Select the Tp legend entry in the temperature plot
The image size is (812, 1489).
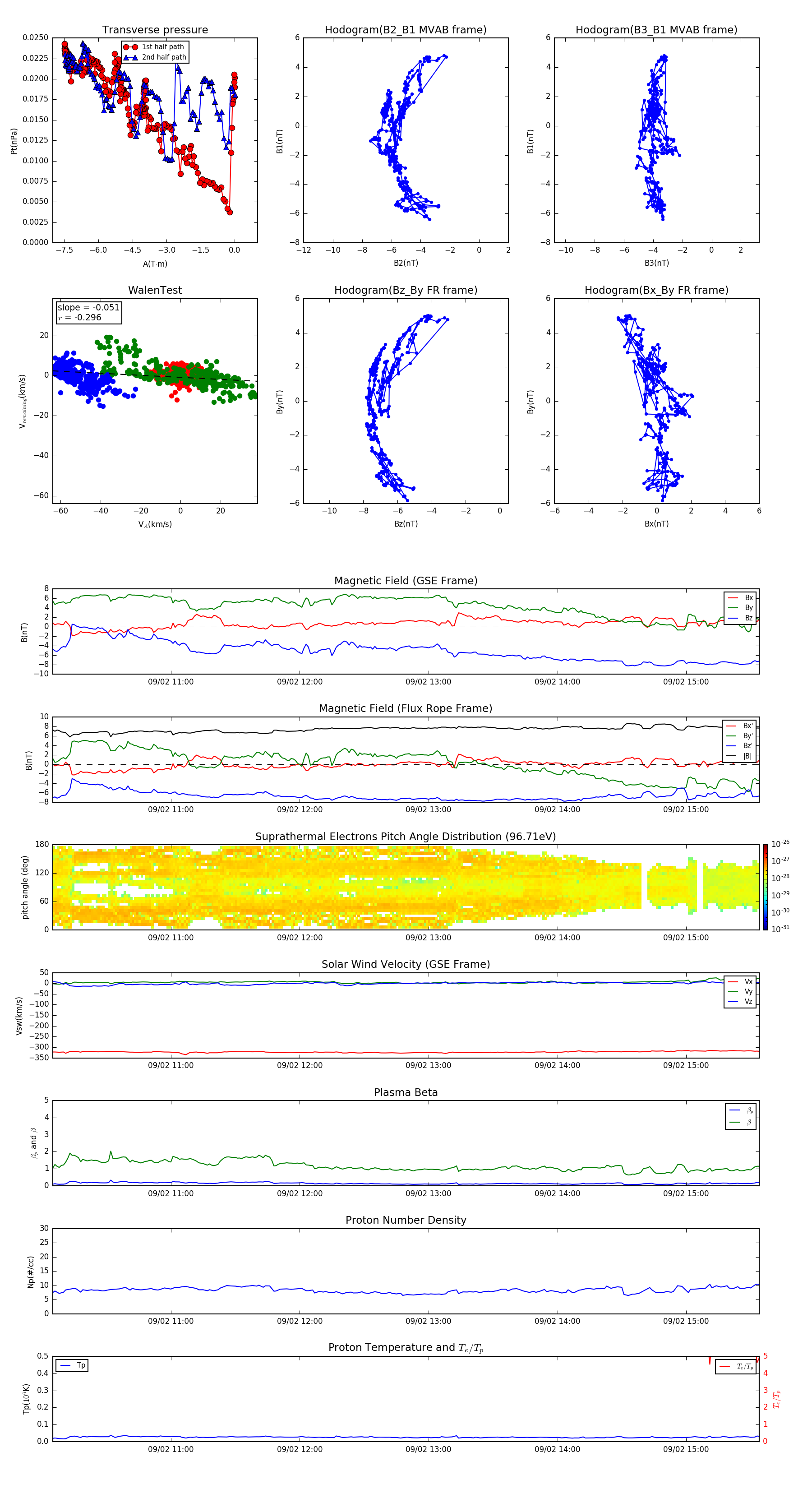pyautogui.click(x=72, y=1365)
